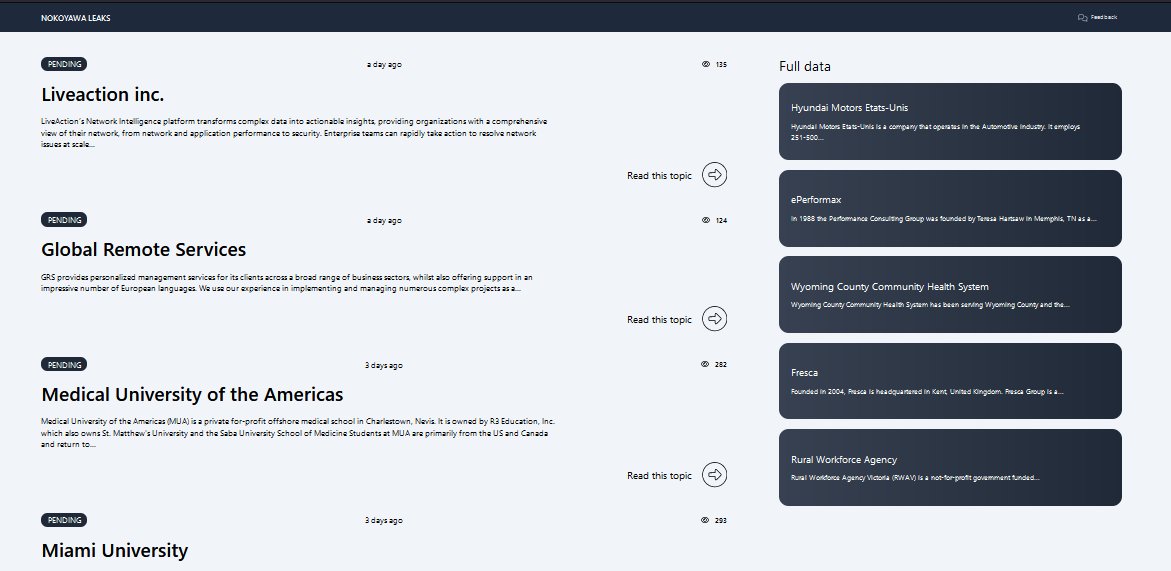Click the view count 293
The height and width of the screenshot is (571, 1171).
point(721,520)
